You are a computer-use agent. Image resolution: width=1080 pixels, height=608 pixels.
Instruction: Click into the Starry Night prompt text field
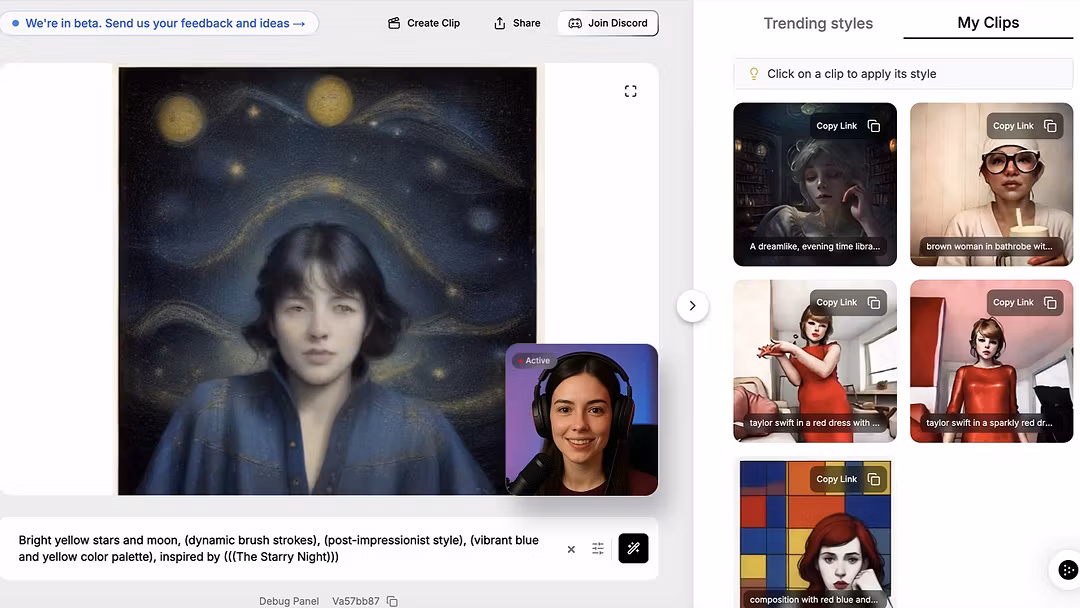click(280, 548)
